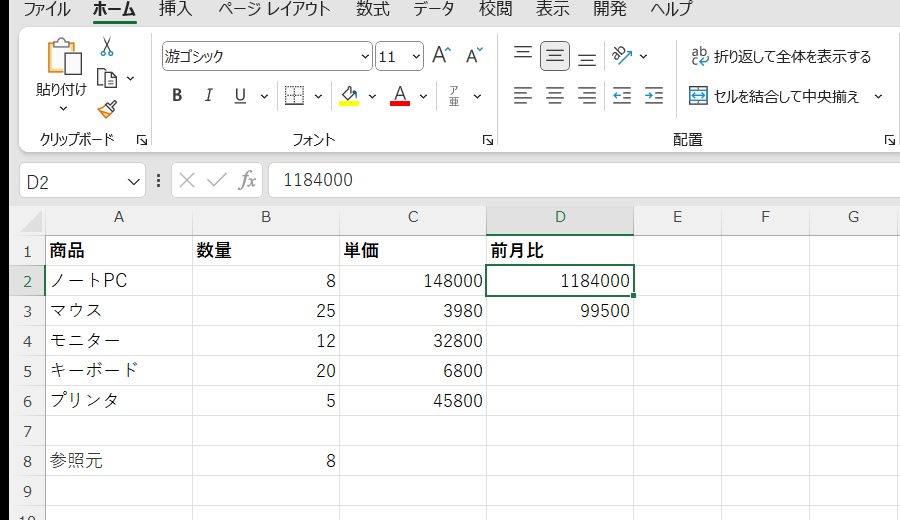
Task: Click the Cut scissors icon
Action: pos(107,46)
